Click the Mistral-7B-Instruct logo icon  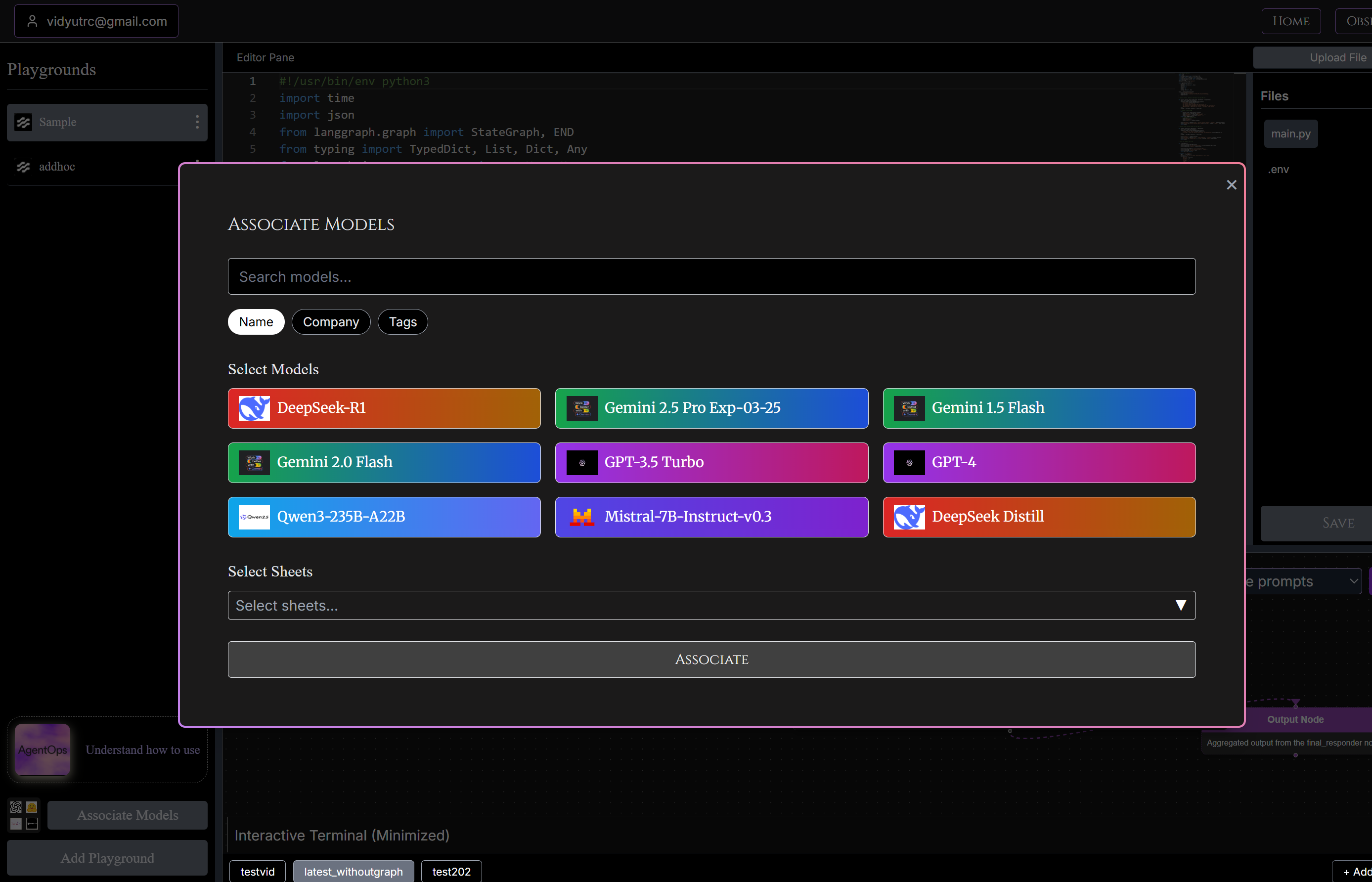[582, 517]
